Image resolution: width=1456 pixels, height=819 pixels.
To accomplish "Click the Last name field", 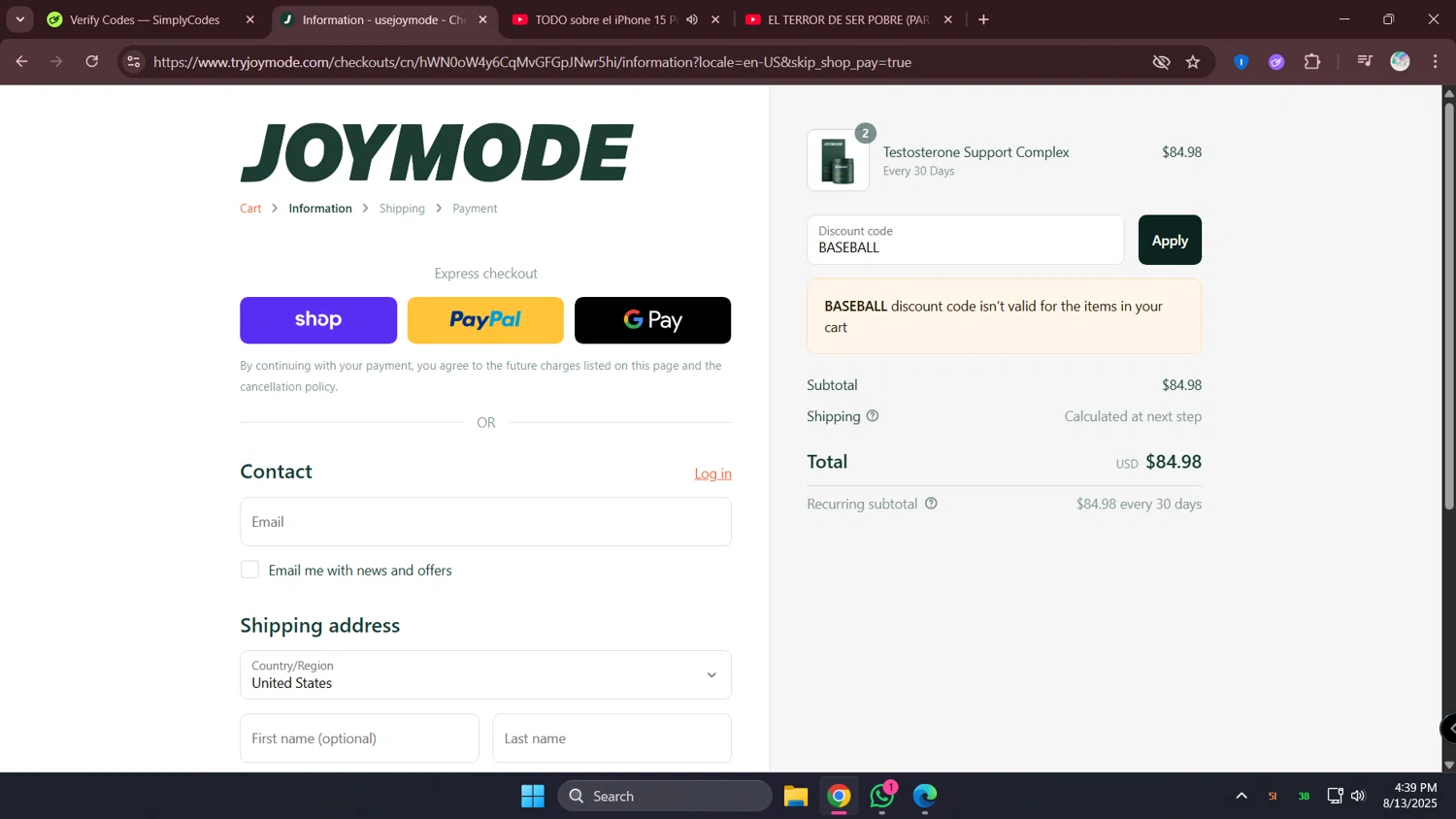I will [612, 738].
